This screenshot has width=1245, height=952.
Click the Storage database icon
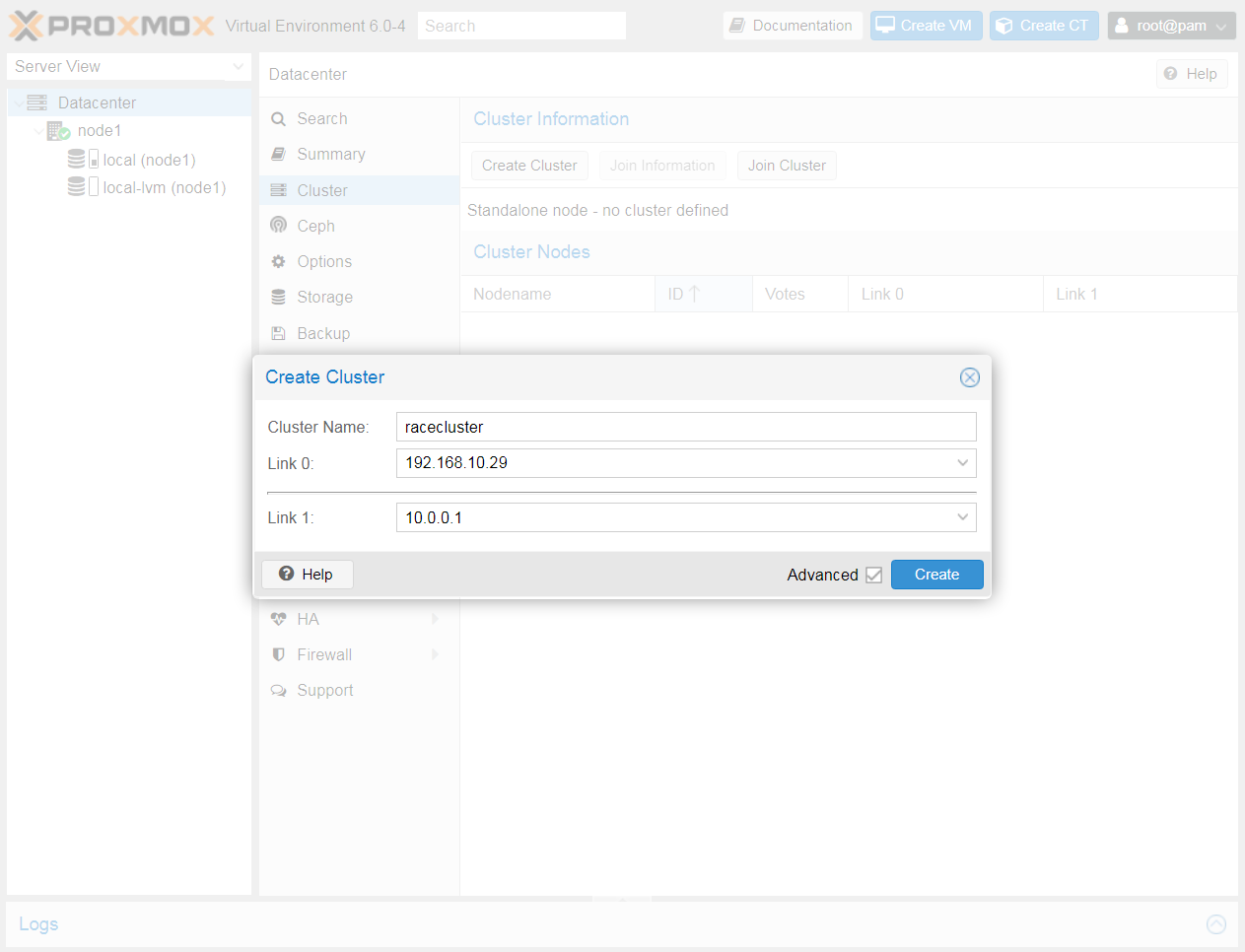[279, 297]
